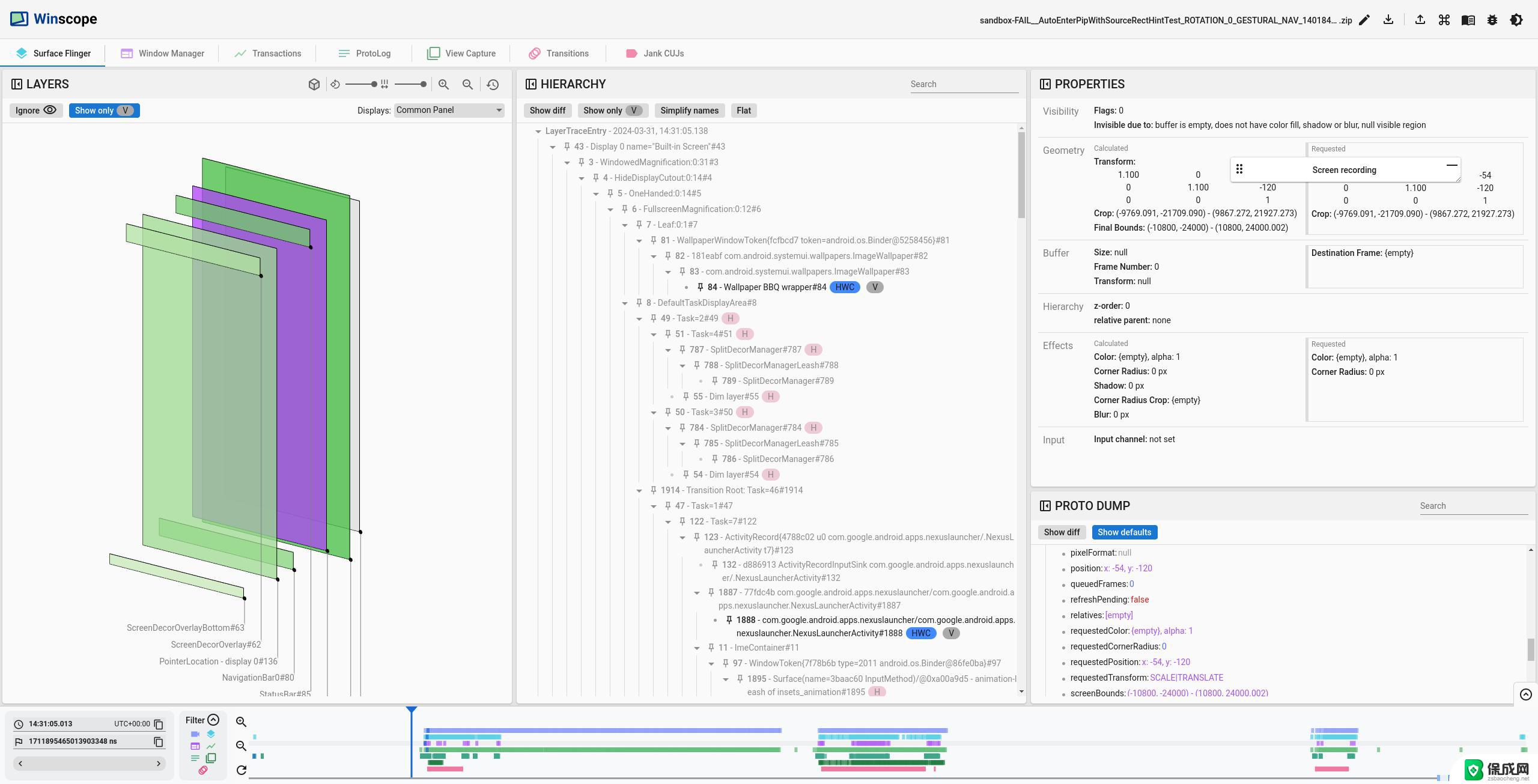Adjust the layer spacing slider
This screenshot has width=1538, height=784.
(x=410, y=84)
